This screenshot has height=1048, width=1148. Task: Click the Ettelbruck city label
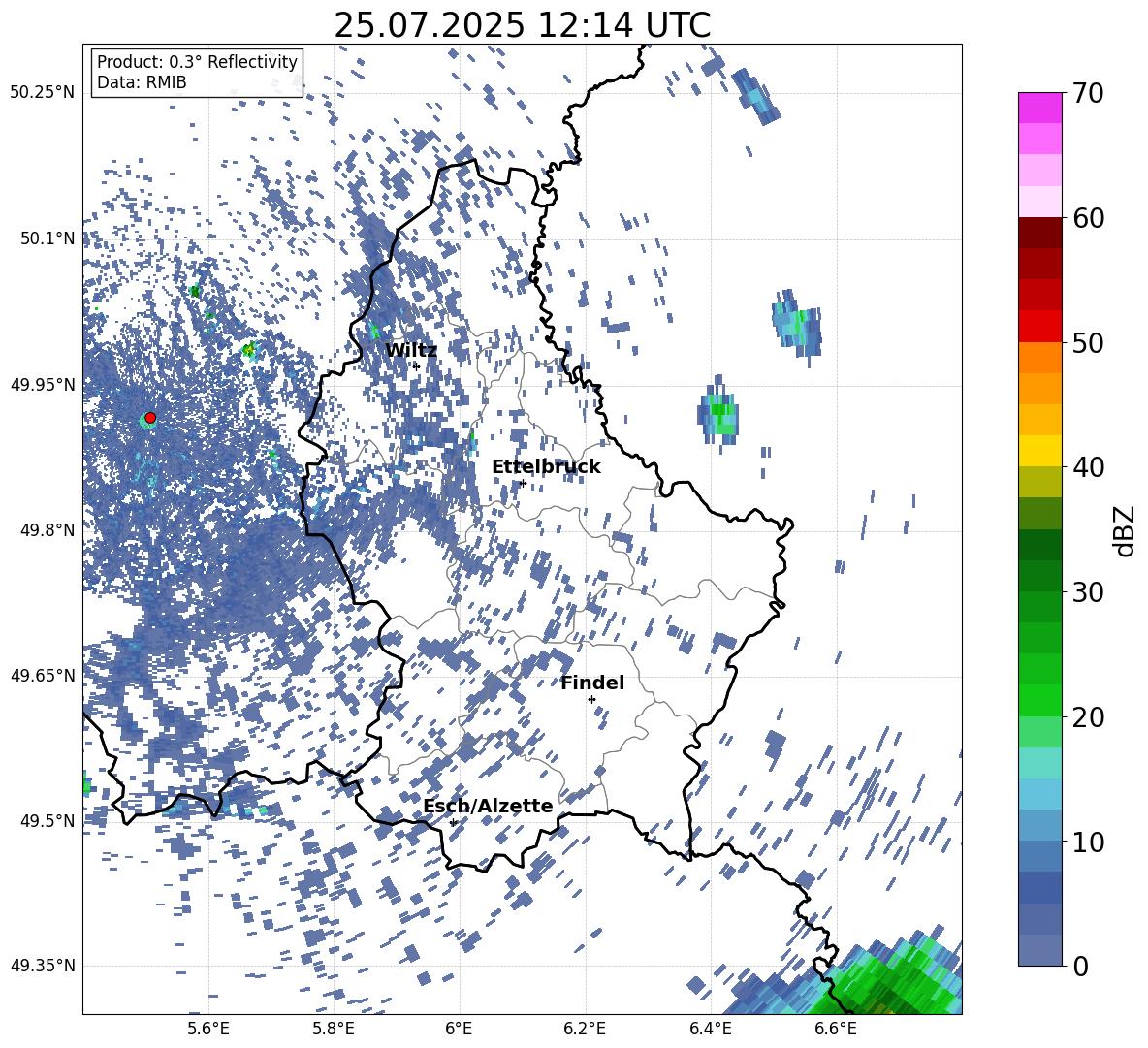coord(546,467)
